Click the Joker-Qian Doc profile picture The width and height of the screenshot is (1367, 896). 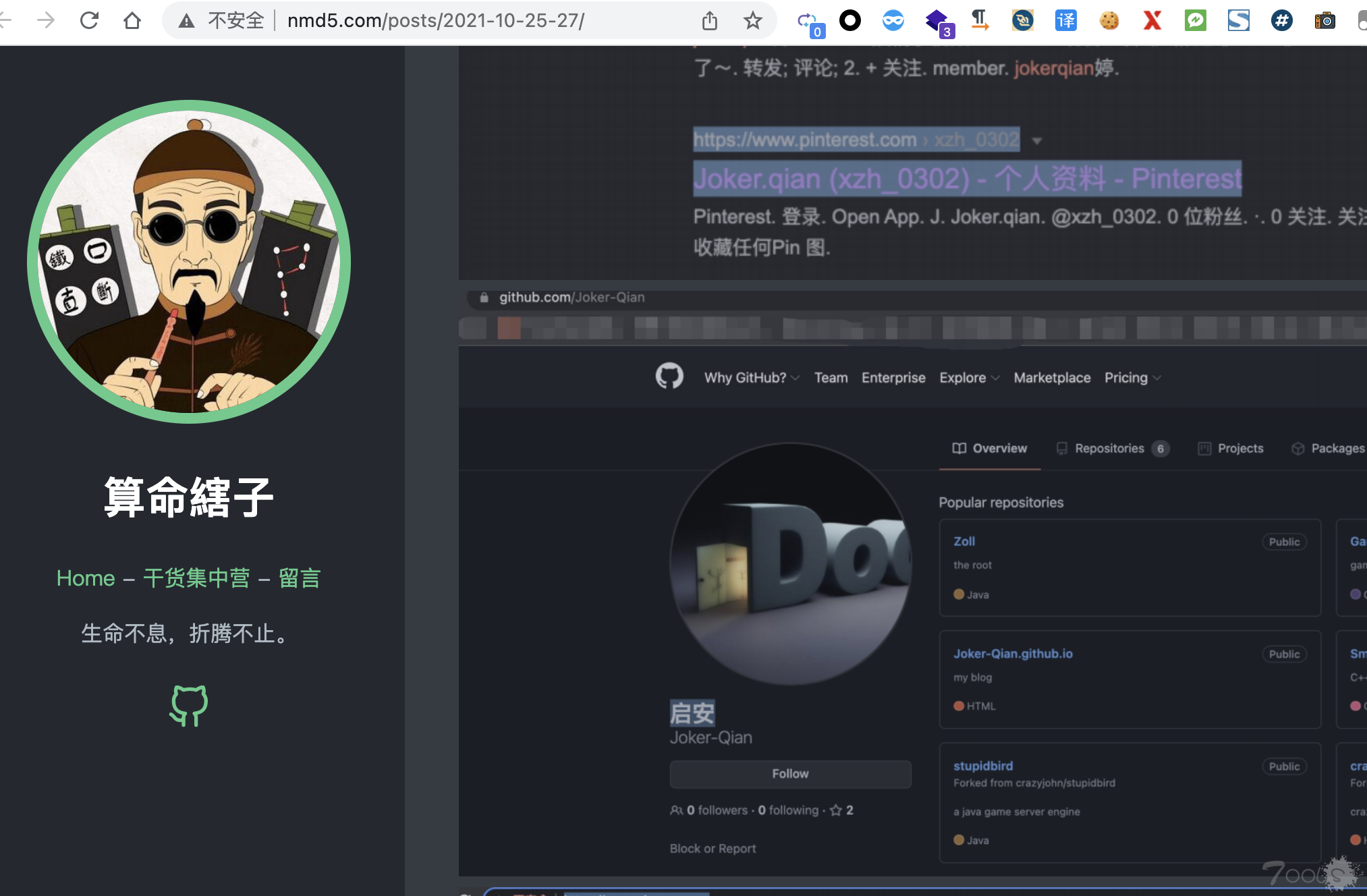791,564
